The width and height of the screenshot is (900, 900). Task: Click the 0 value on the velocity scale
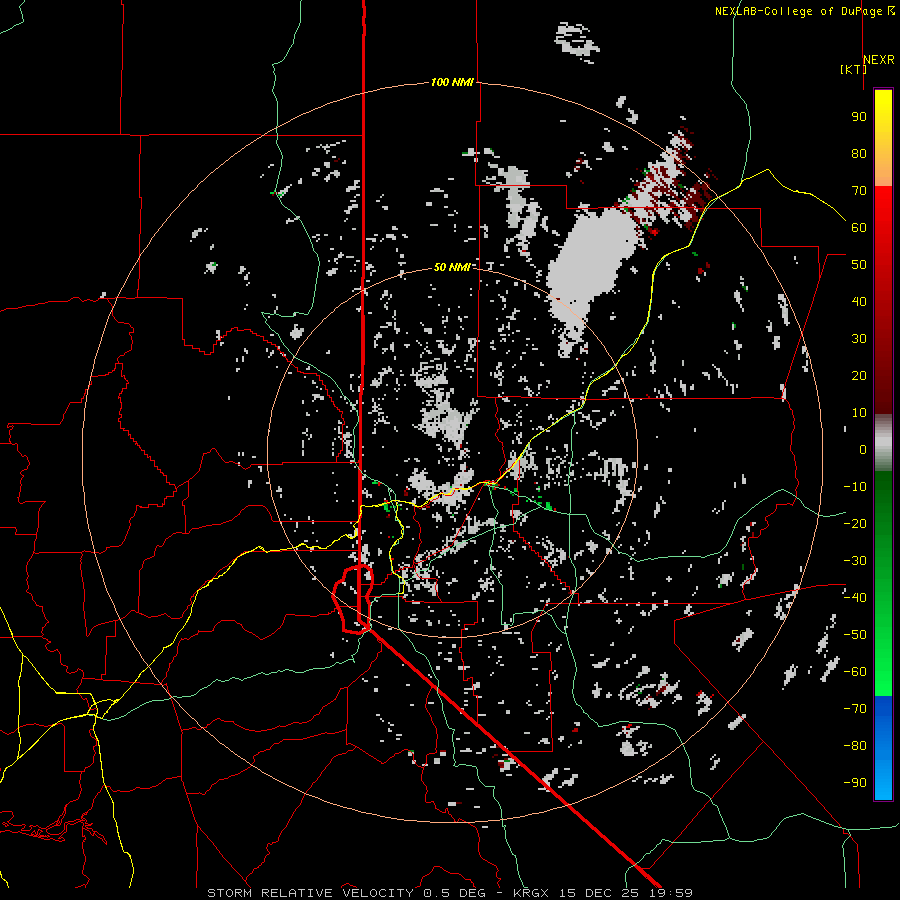click(863, 450)
